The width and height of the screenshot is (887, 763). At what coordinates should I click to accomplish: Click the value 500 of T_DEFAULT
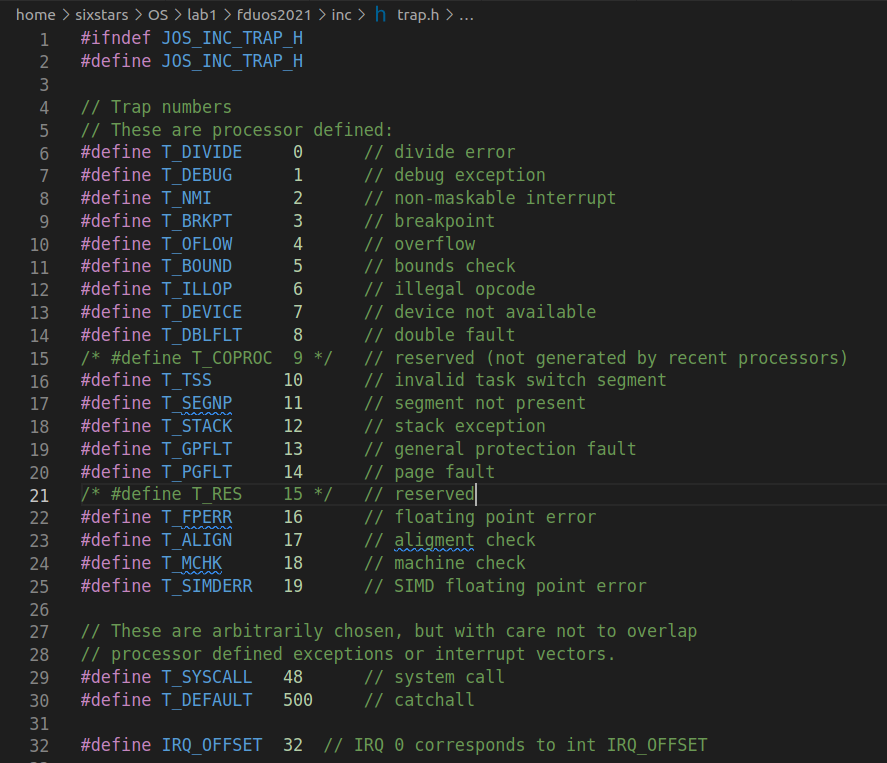[298, 700]
